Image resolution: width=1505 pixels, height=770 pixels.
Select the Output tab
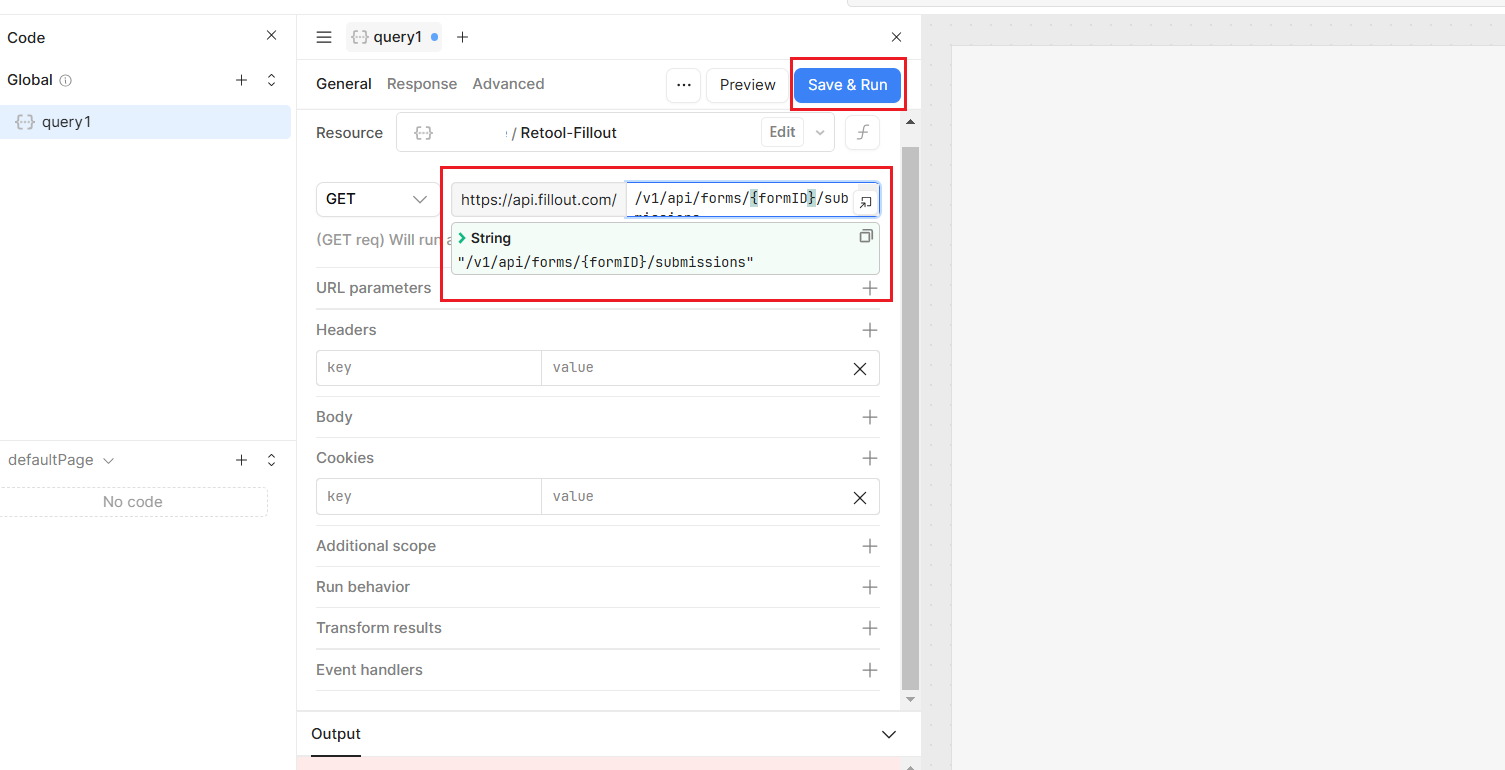pyautogui.click(x=336, y=734)
